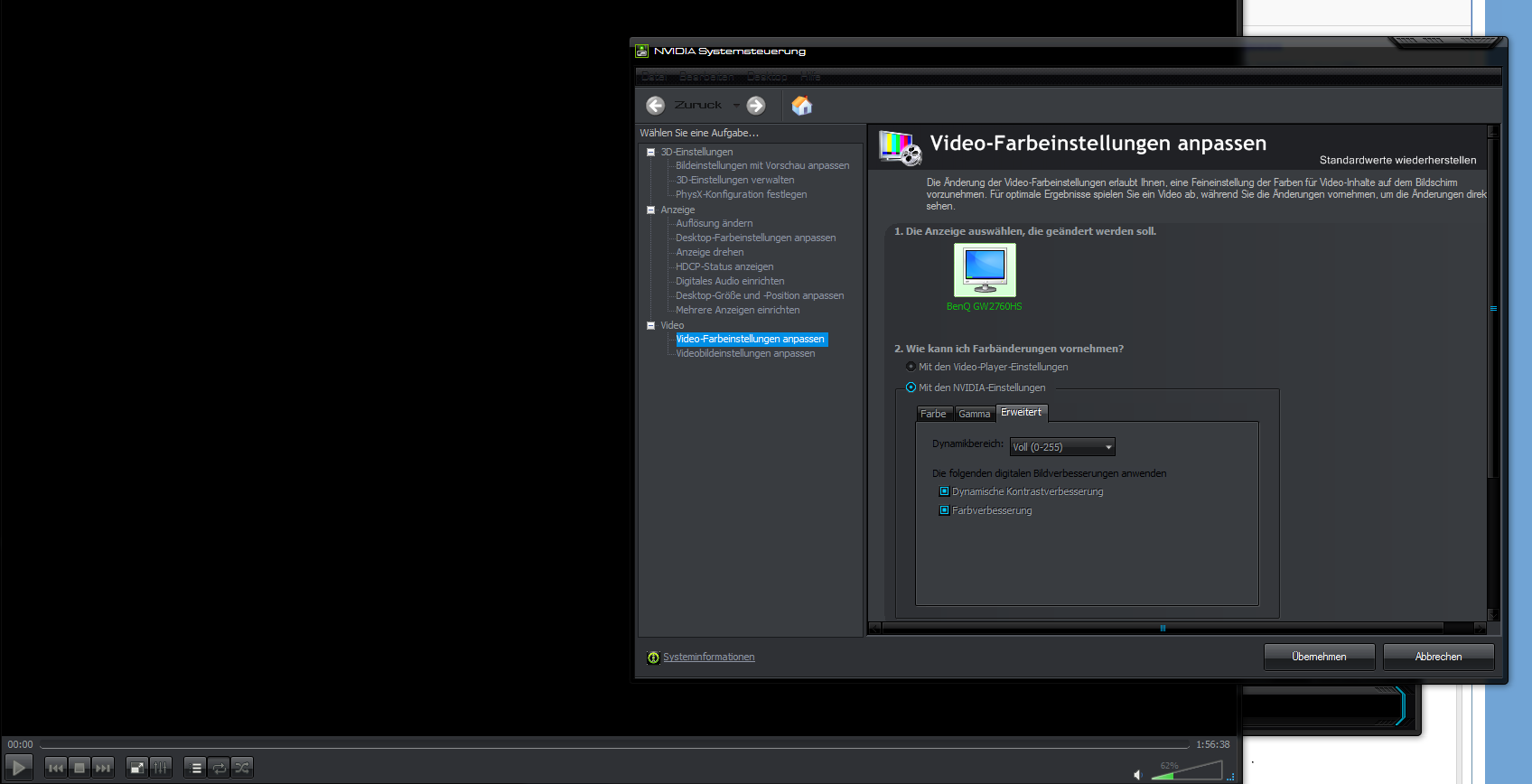Click the NVIDIA Systemsteuerung title icon
Image resolution: width=1532 pixels, height=784 pixels.
[x=642, y=51]
